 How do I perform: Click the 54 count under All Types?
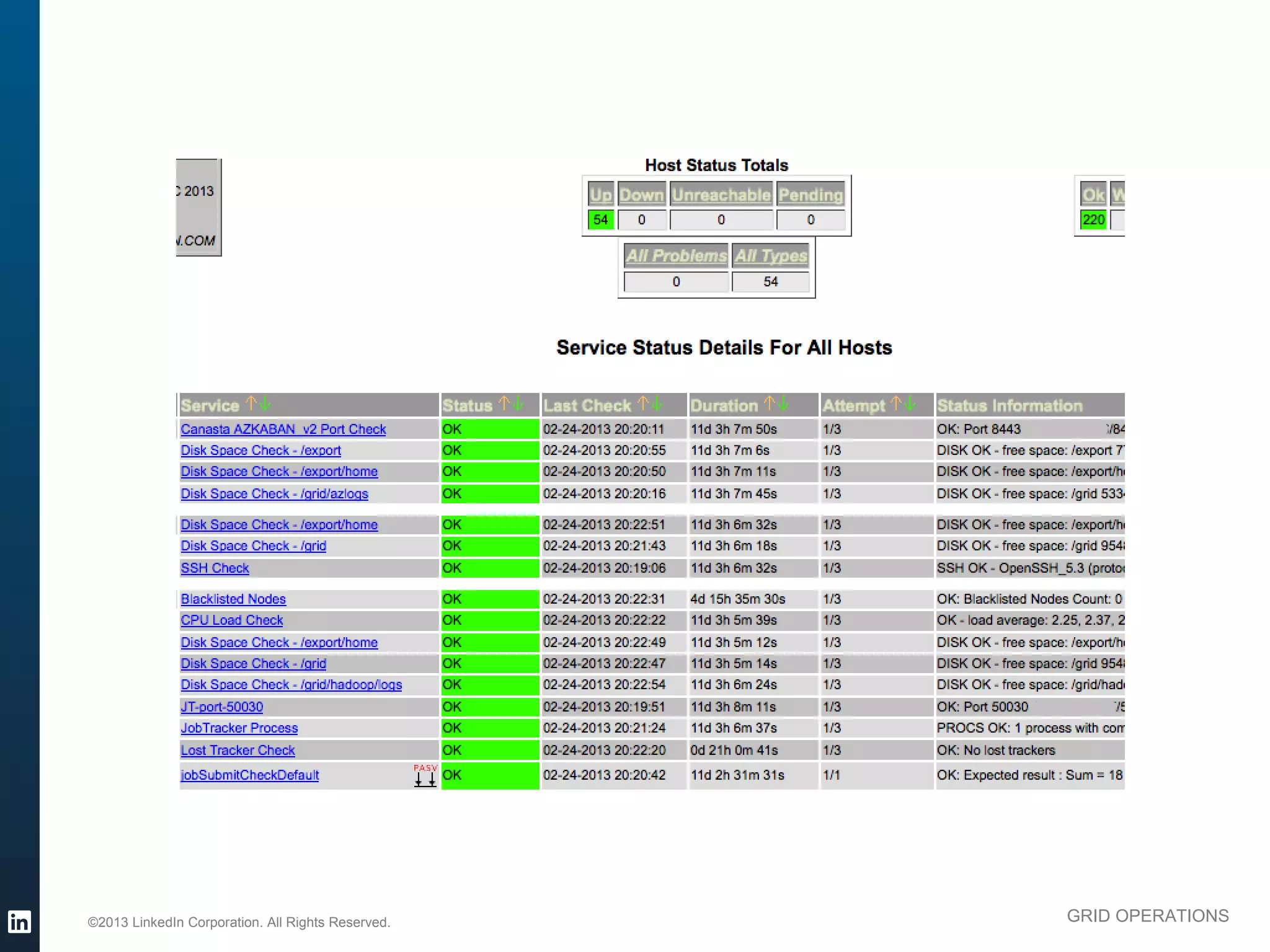click(771, 281)
